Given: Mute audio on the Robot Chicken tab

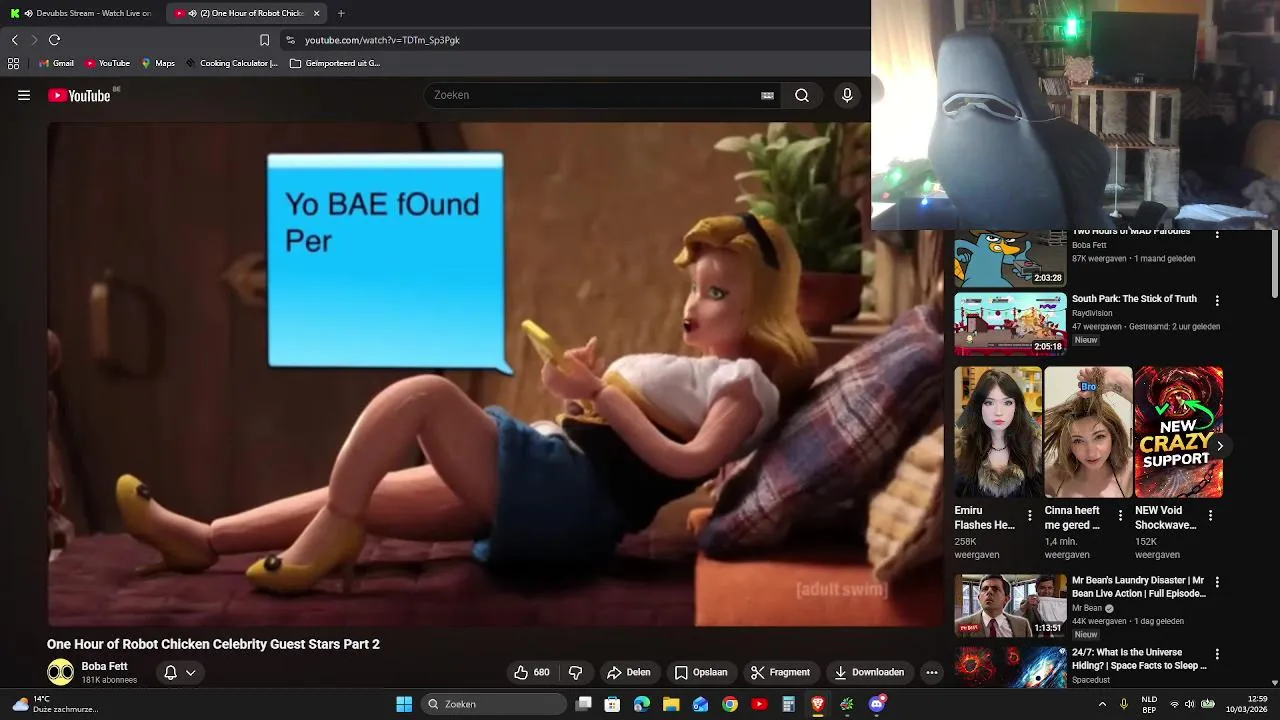Looking at the screenshot, I should tap(192, 13).
